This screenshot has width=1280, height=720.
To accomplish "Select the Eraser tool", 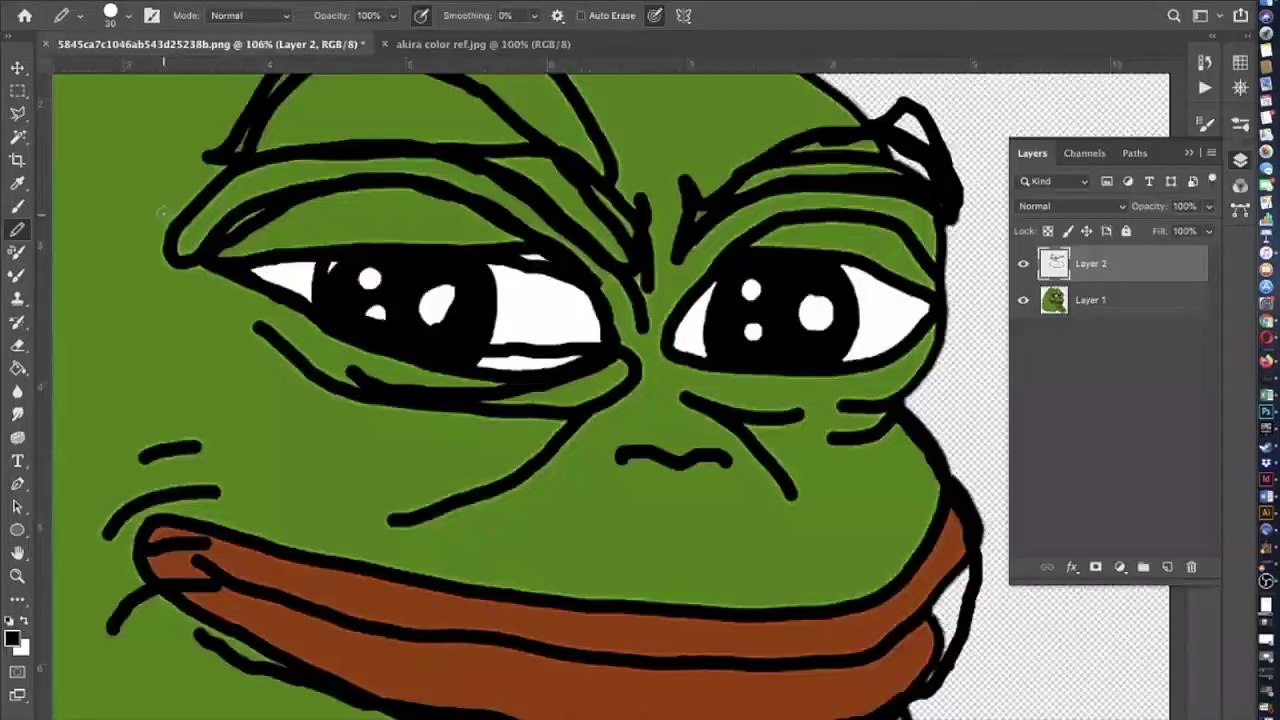I will tap(17, 345).
